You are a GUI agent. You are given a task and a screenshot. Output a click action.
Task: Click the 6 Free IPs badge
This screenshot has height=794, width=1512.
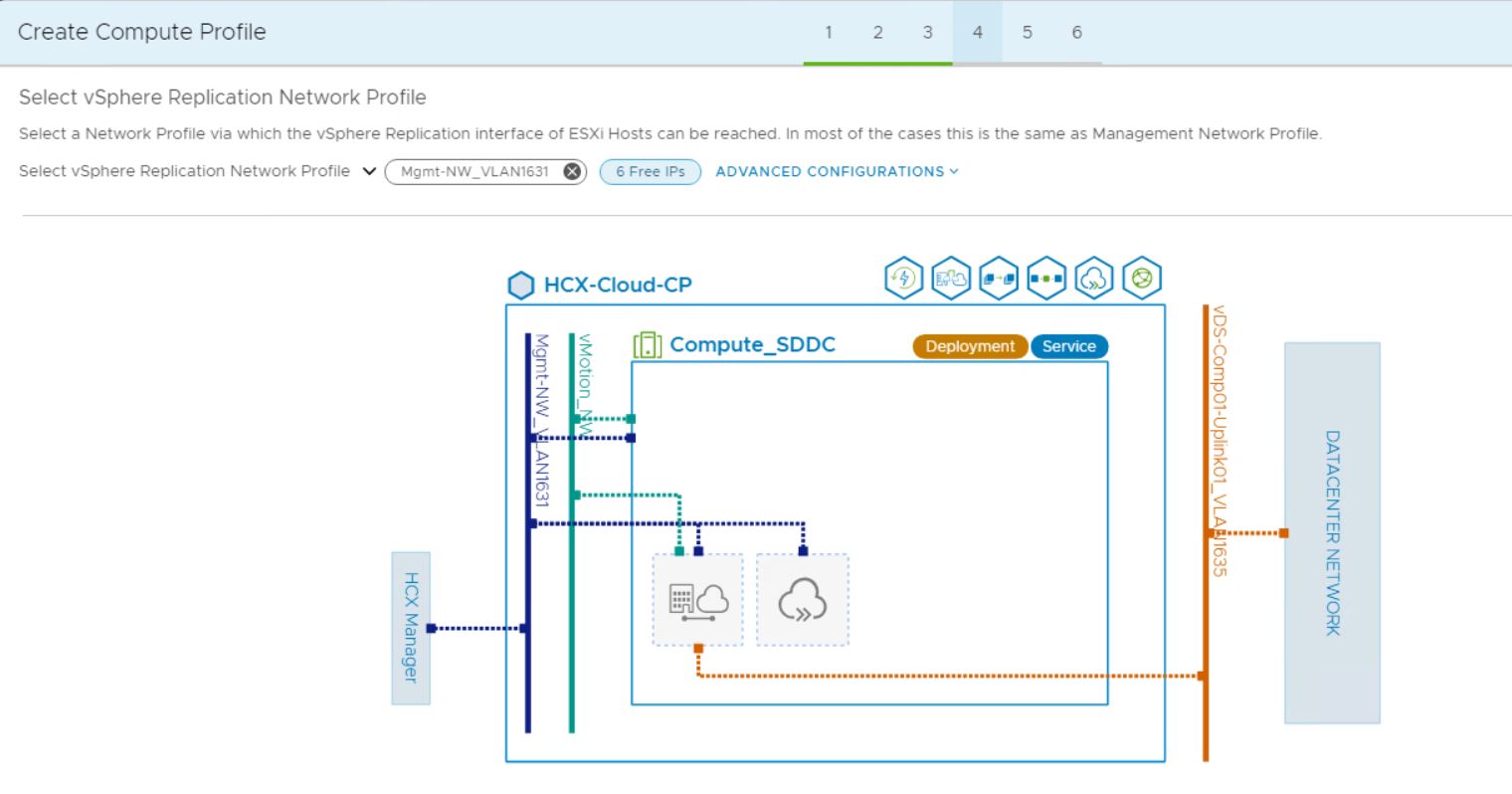point(650,171)
